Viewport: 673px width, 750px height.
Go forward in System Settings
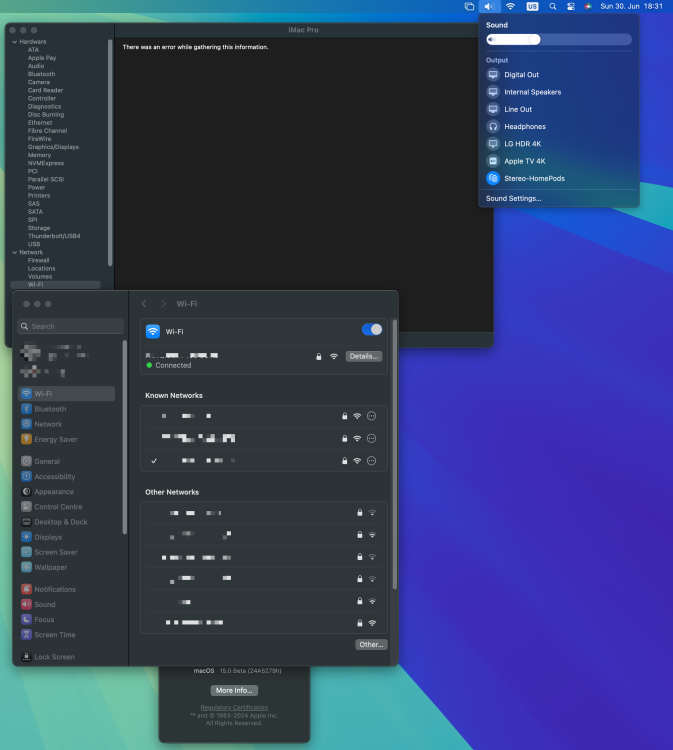[163, 304]
